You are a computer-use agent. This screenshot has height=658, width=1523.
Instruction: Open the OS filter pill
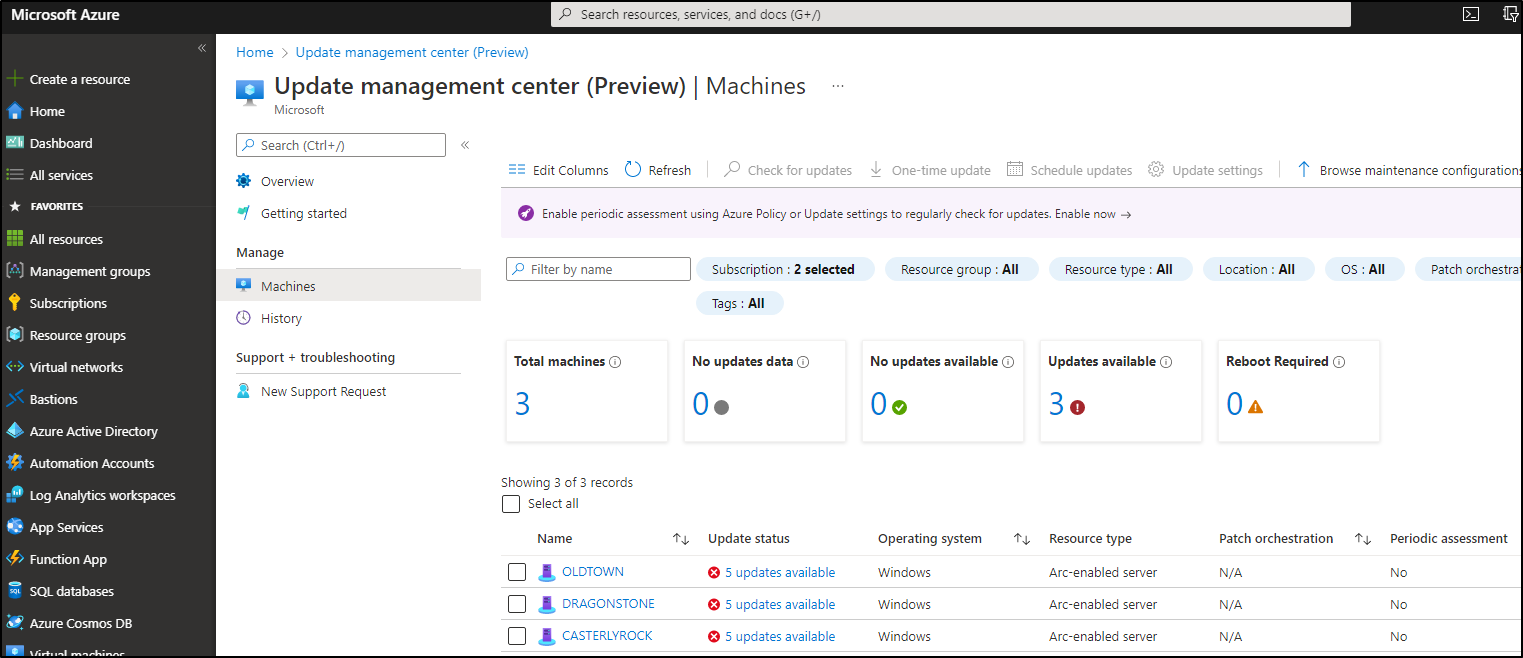tap(1364, 269)
